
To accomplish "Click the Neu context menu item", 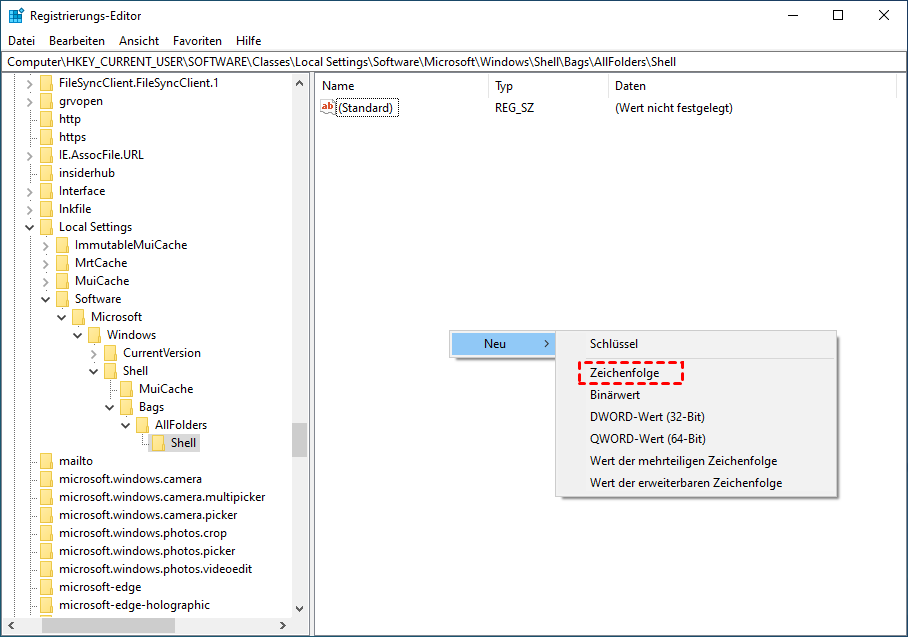I will click(503, 344).
